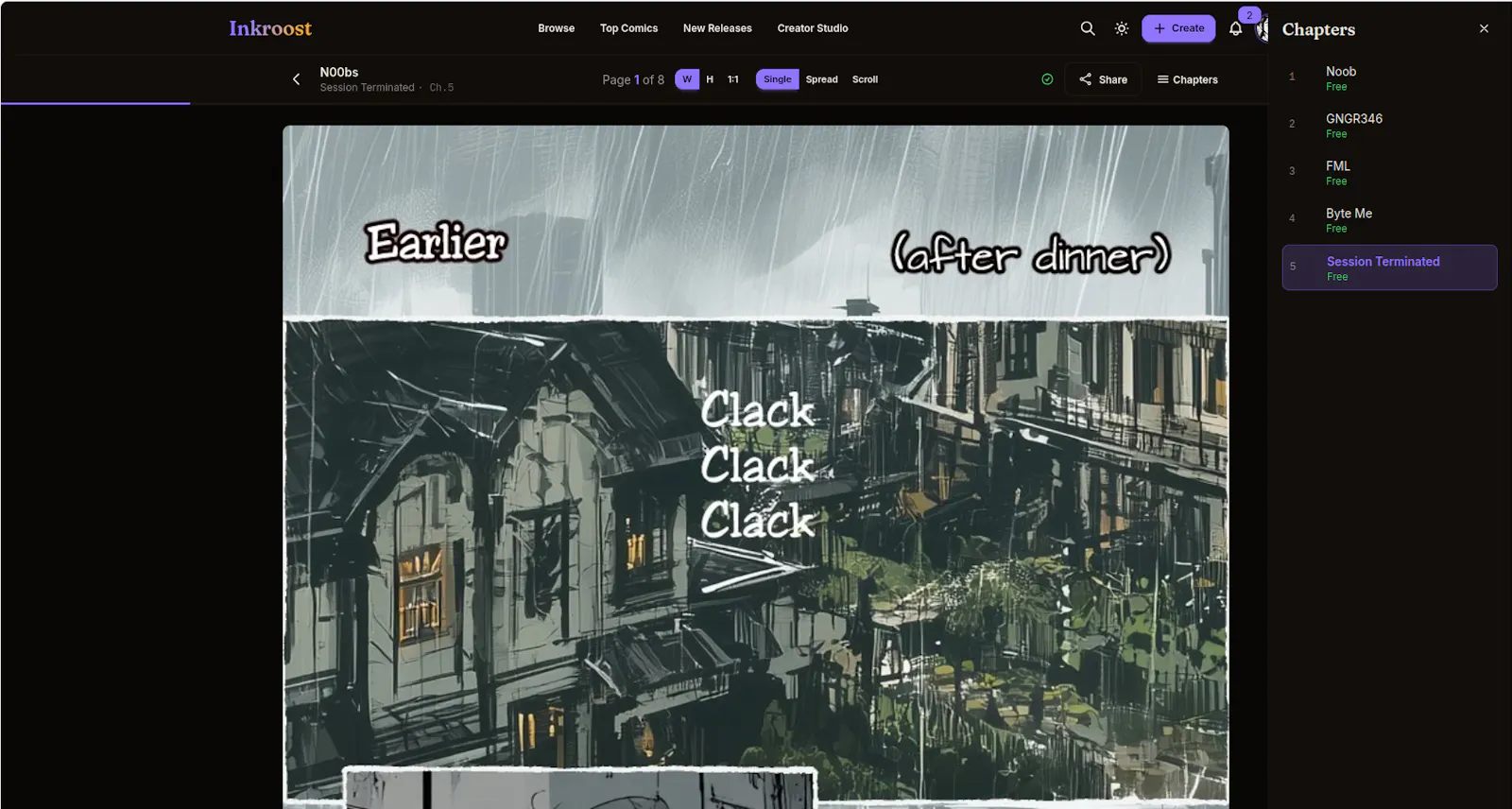Go back using the left chevron arrow
Screen dimensions: 1512x809
296,79
